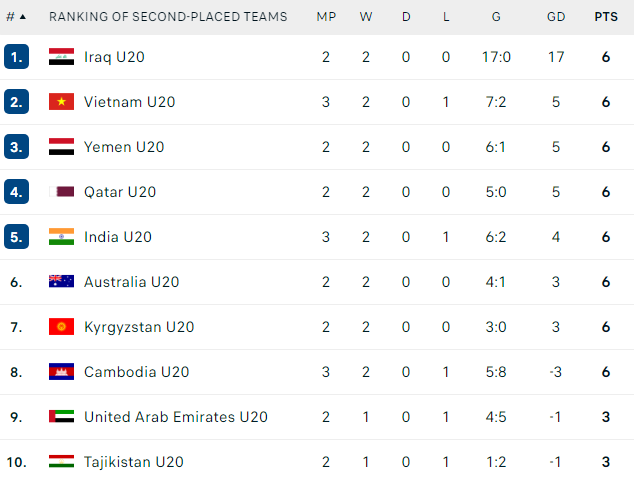Click the Vietnam flag icon

click(x=61, y=101)
